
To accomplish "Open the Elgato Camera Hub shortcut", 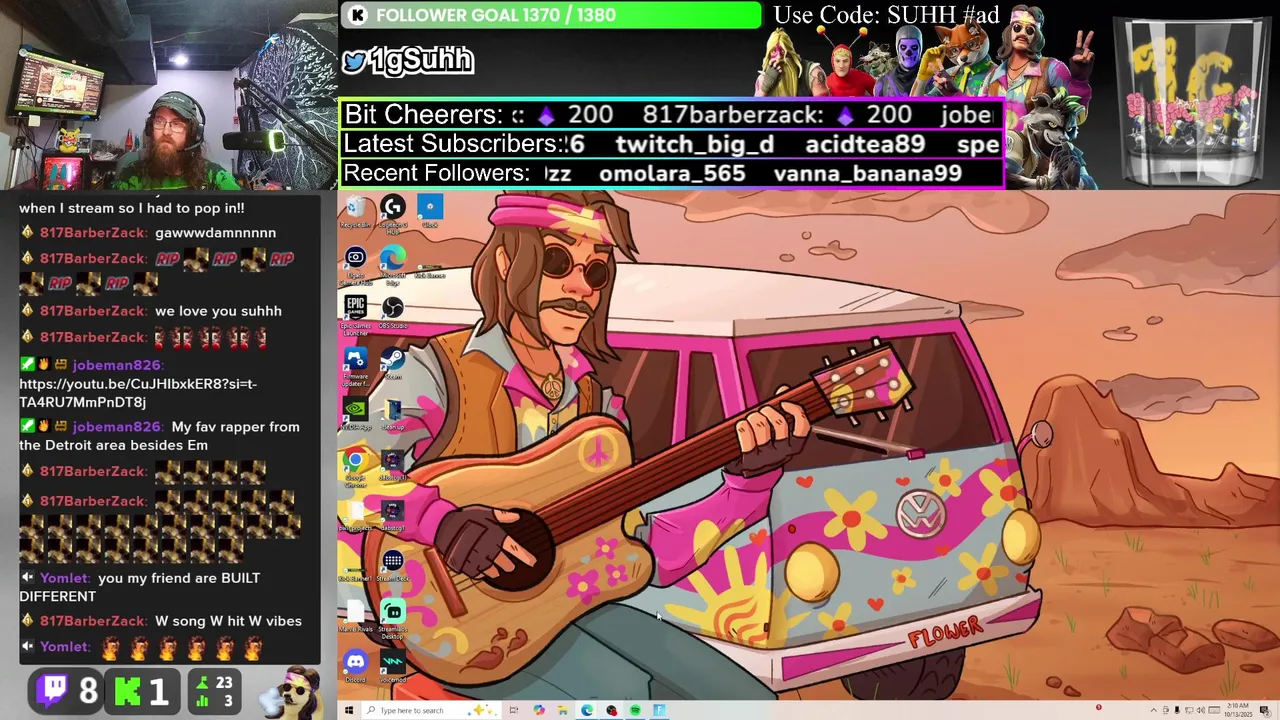I will [x=355, y=263].
